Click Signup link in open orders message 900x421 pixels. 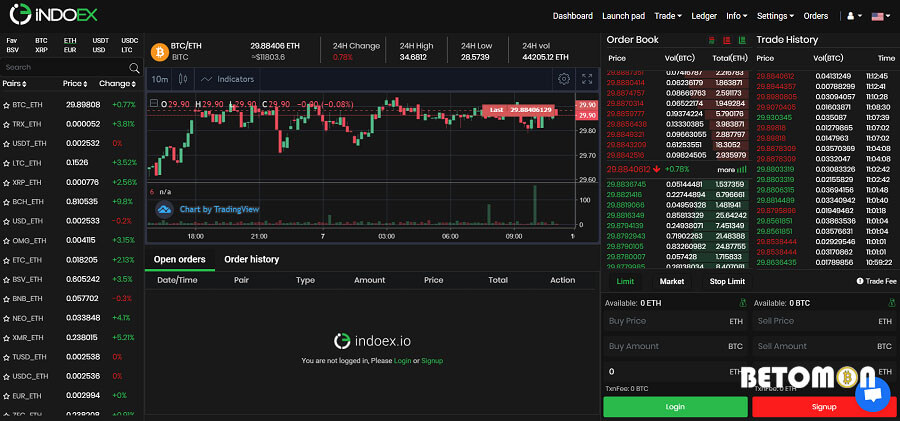coord(432,361)
